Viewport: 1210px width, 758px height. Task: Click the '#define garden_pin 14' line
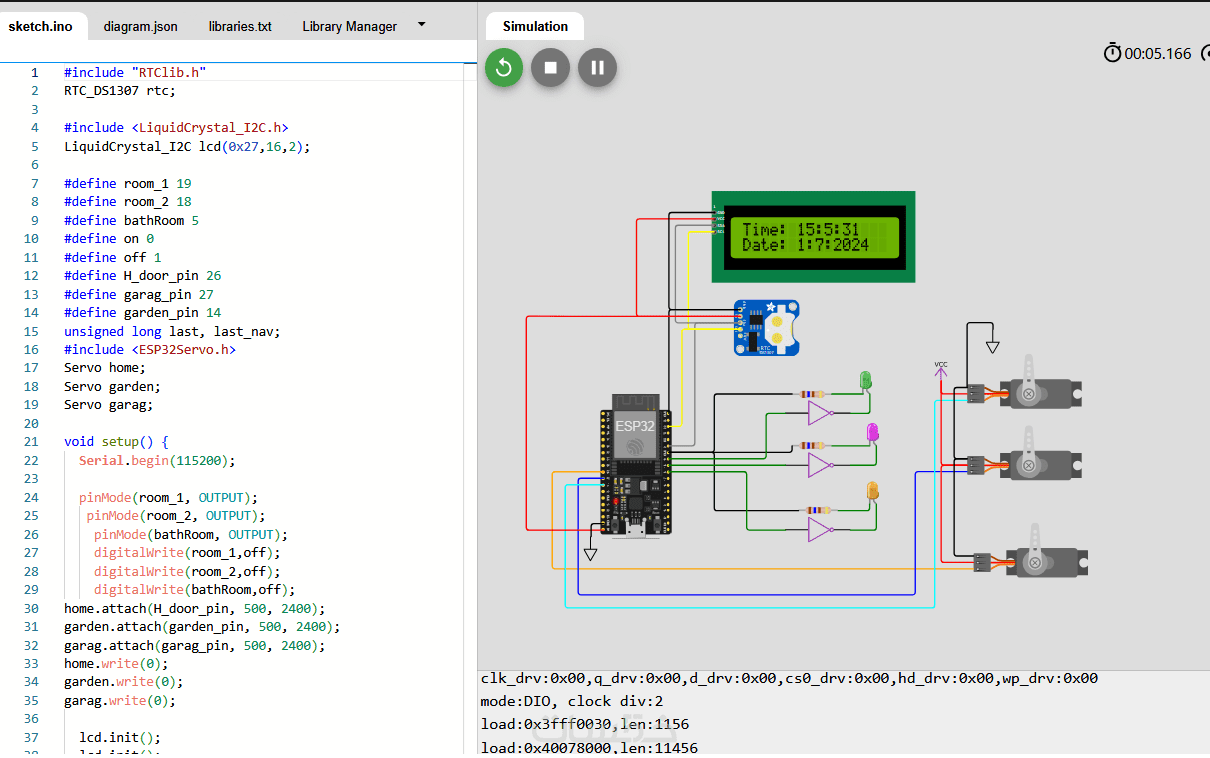click(x=142, y=312)
